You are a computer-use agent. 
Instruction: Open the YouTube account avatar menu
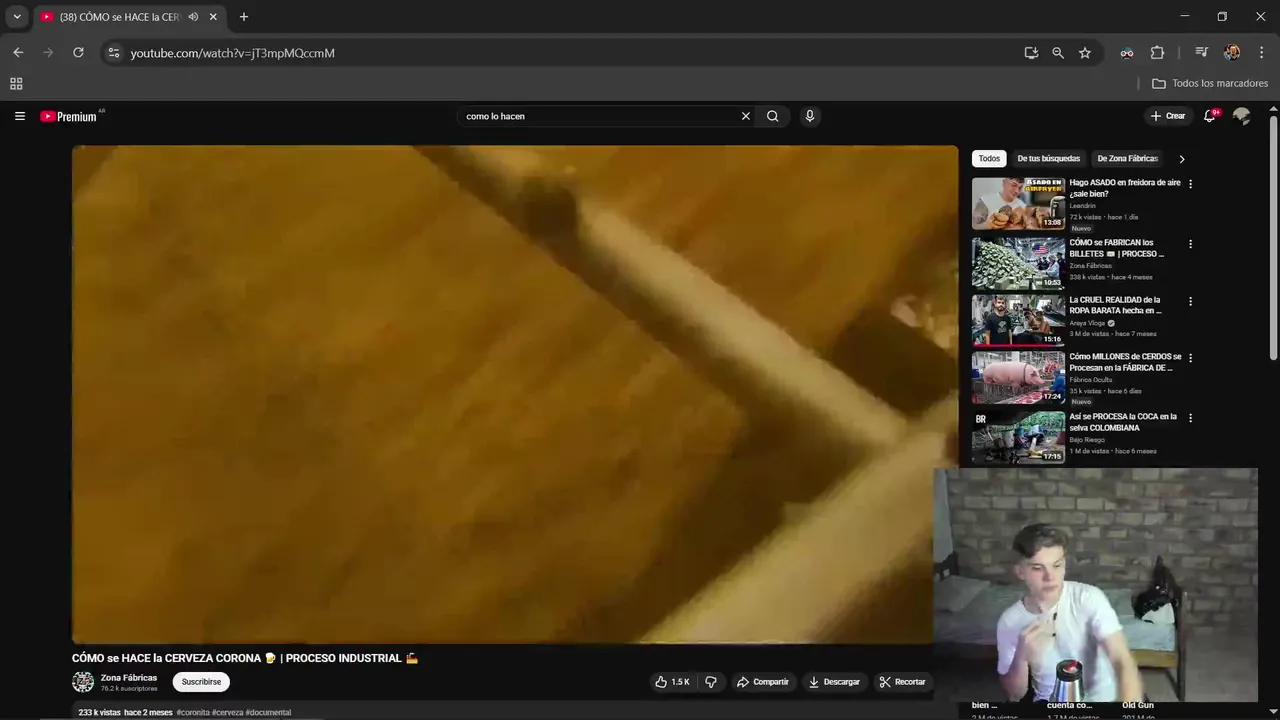click(1242, 116)
